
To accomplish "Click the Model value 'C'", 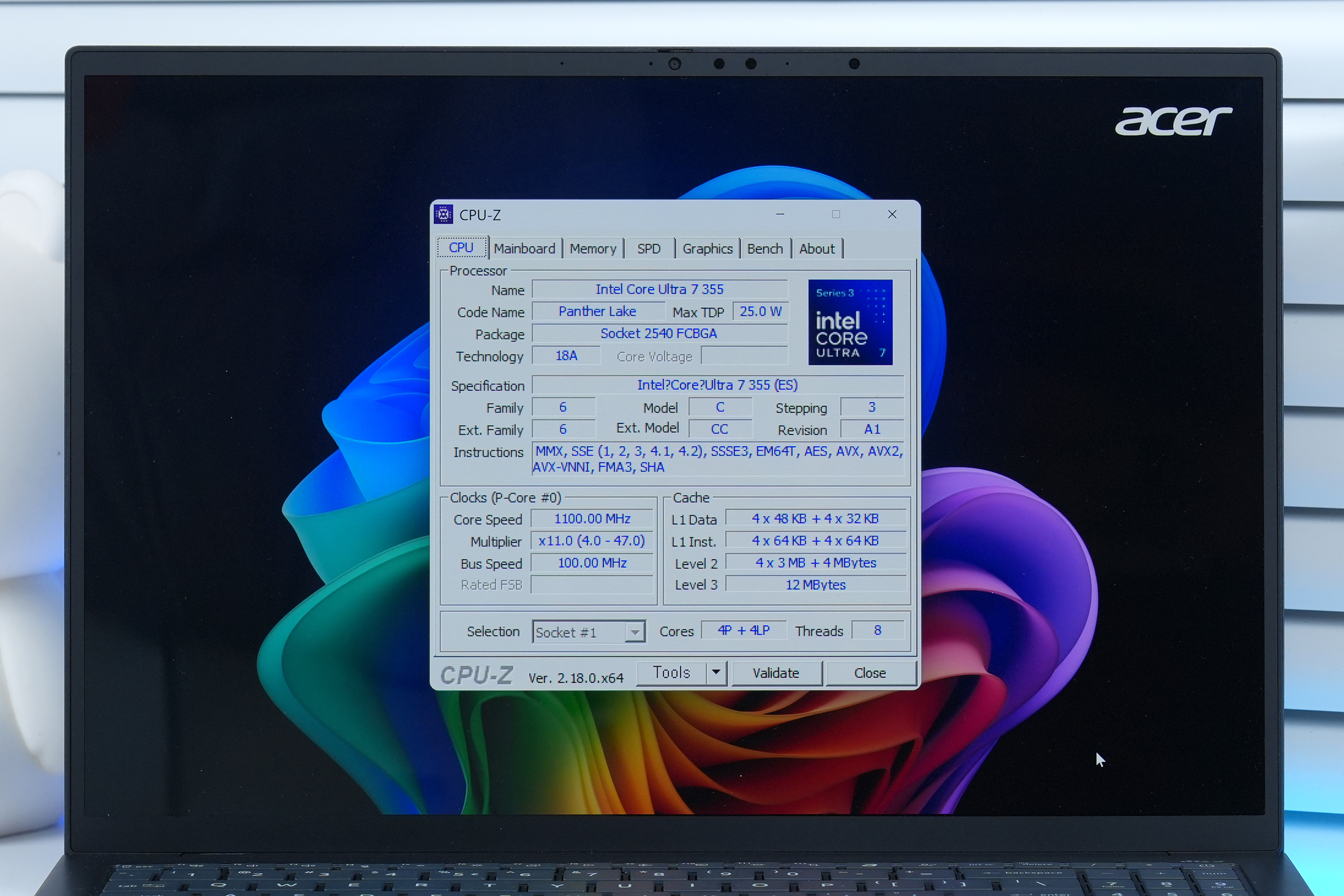I will 720,407.
